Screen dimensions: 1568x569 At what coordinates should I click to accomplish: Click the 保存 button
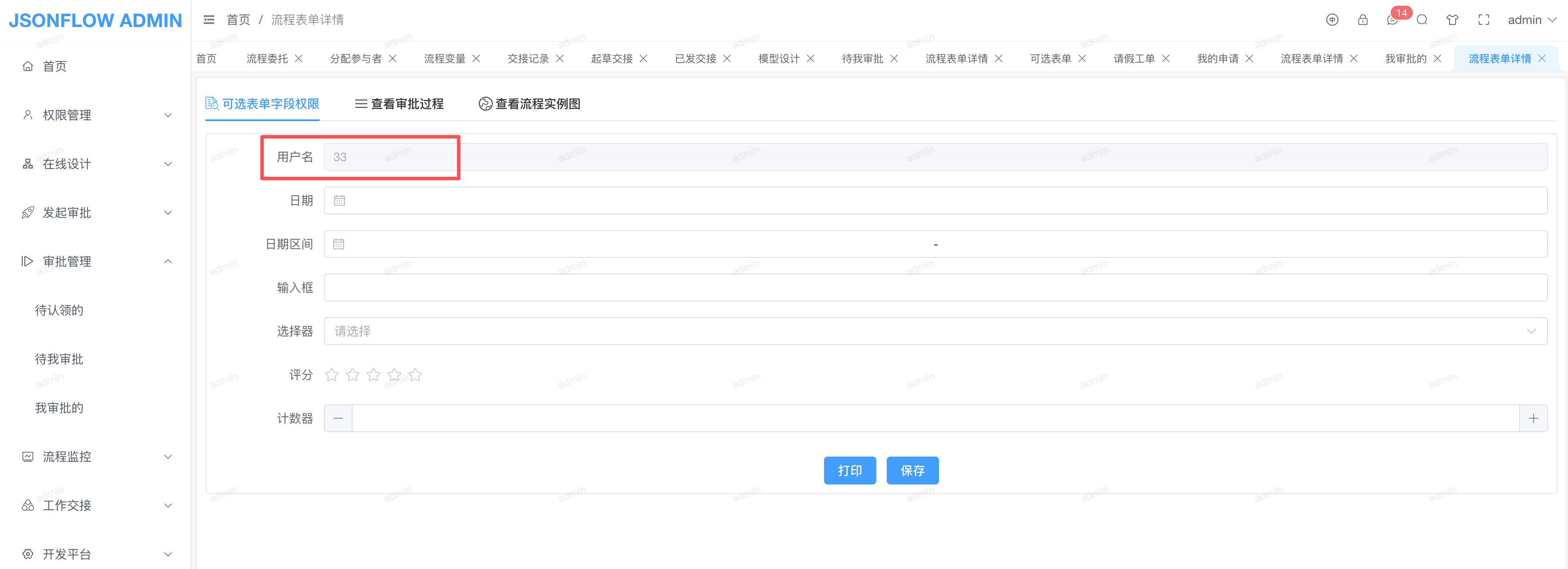[x=912, y=470]
